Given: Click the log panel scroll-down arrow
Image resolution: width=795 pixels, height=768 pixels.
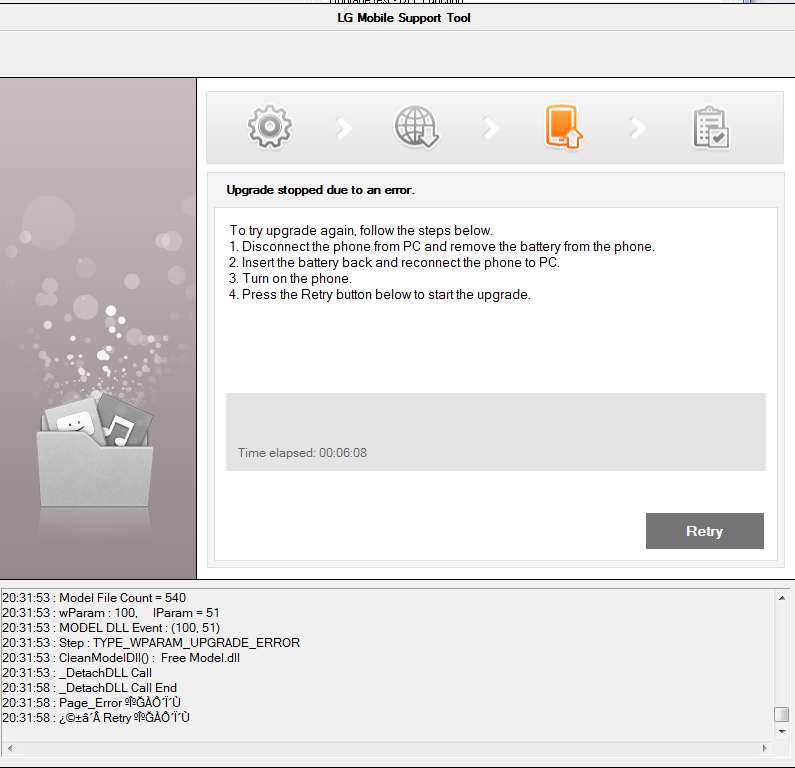Looking at the screenshot, I should 782,732.
